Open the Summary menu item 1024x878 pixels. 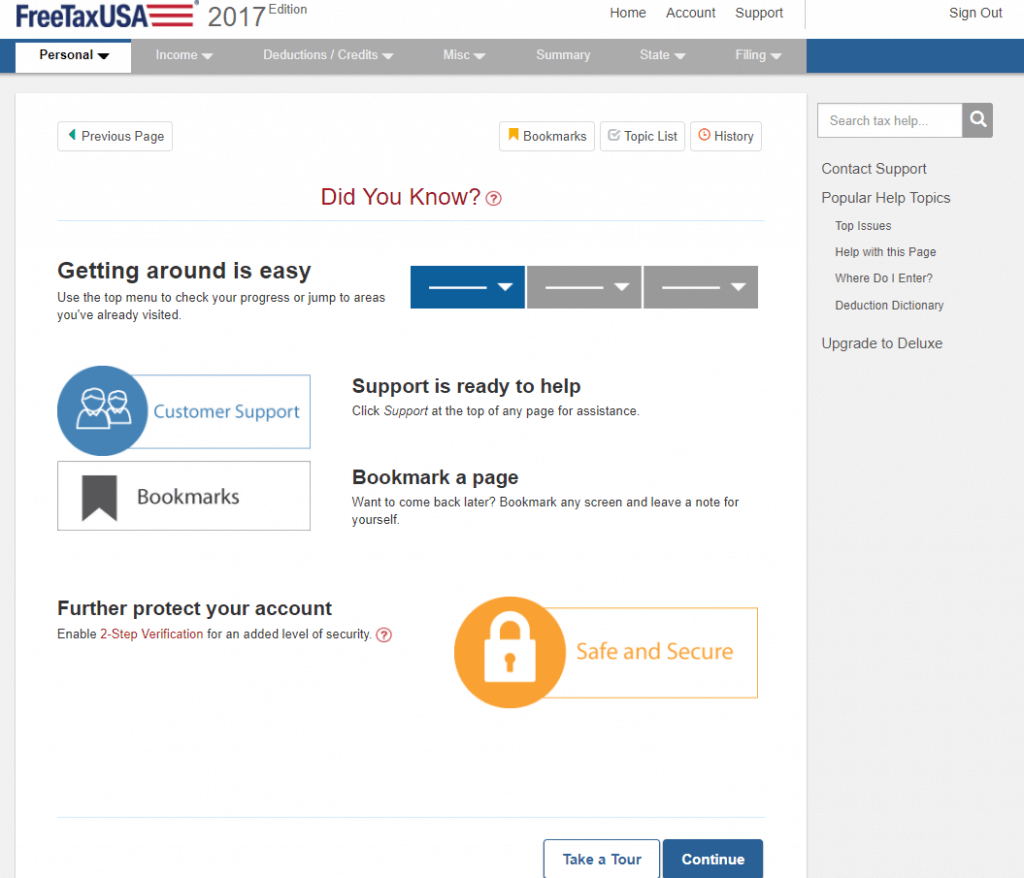coord(563,55)
